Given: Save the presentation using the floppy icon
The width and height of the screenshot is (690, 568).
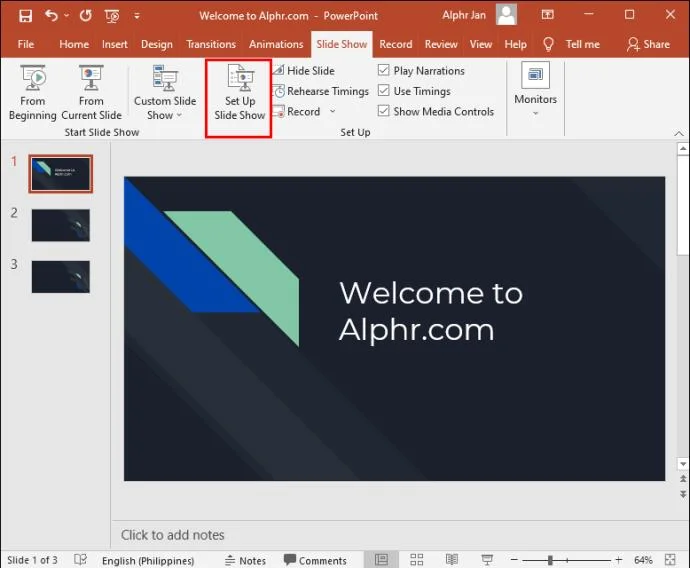Looking at the screenshot, I should (x=25, y=16).
